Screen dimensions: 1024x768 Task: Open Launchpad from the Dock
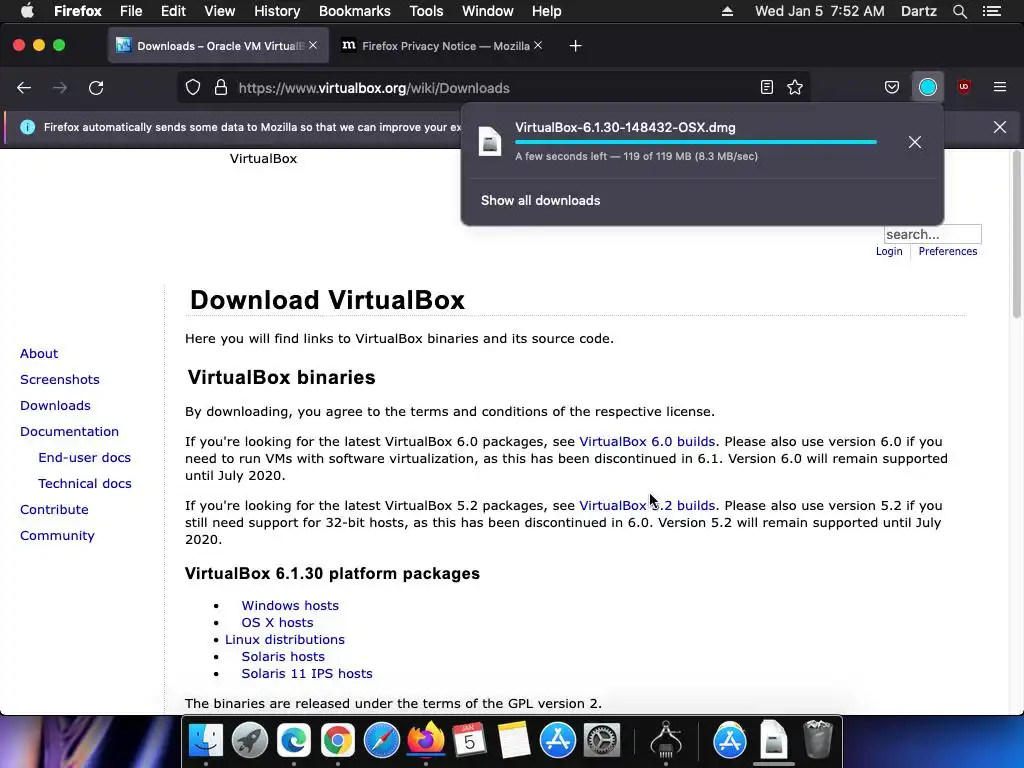pyautogui.click(x=249, y=741)
